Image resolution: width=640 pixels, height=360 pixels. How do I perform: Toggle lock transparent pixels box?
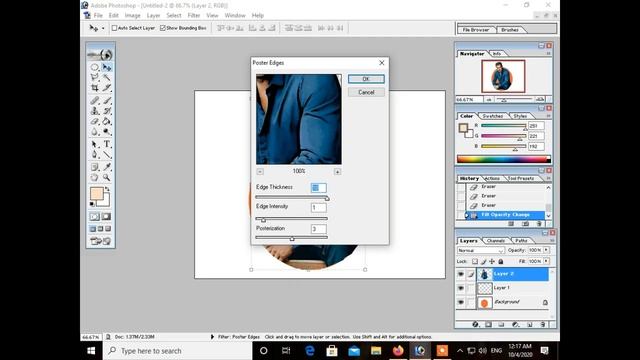[475, 261]
